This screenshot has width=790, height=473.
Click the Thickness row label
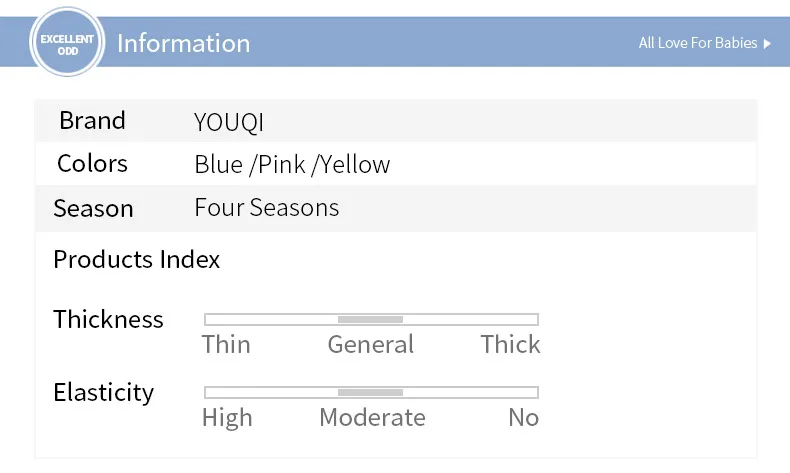(108, 319)
